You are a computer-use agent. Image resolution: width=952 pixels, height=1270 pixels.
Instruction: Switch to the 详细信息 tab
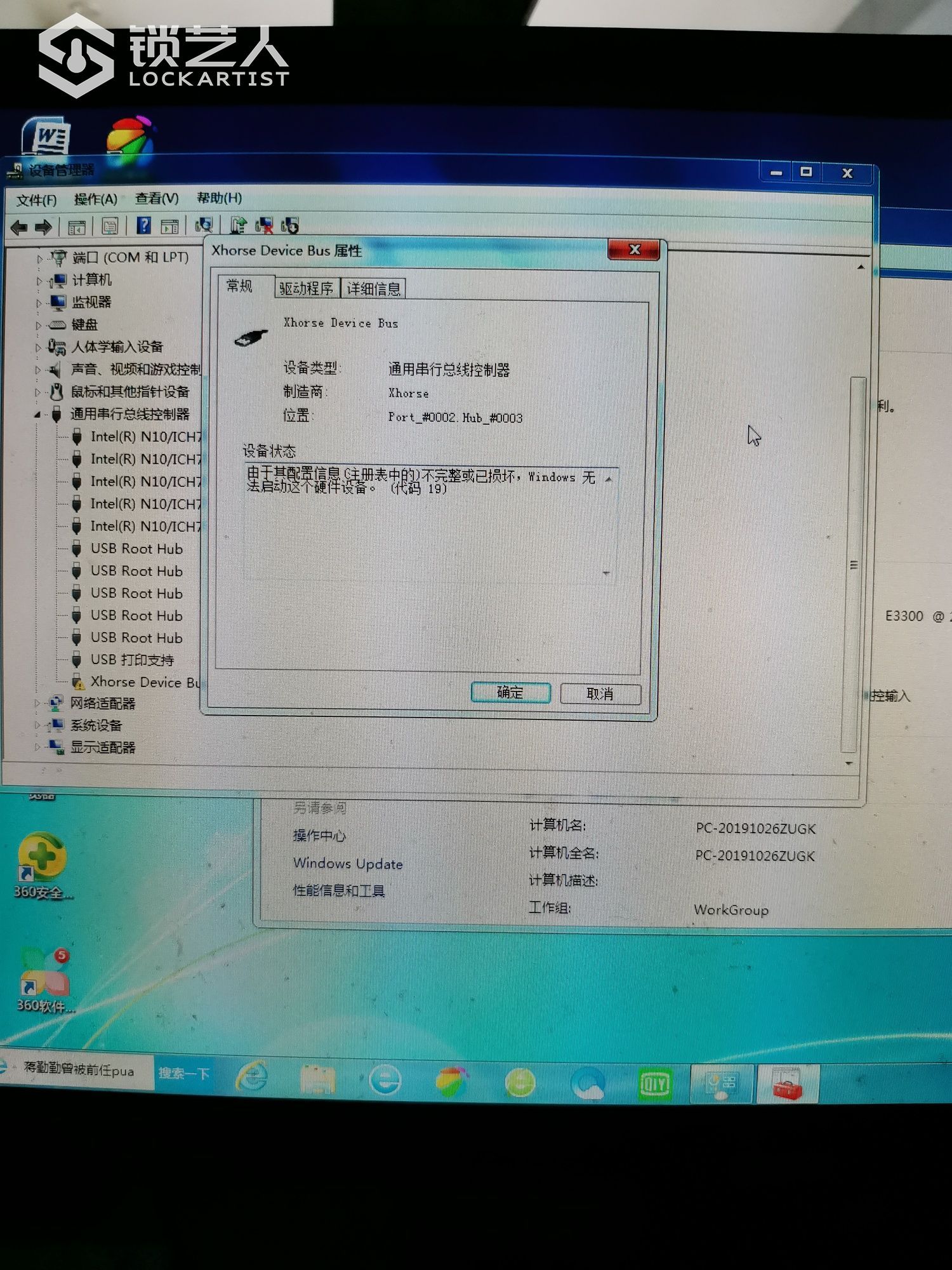coord(373,289)
